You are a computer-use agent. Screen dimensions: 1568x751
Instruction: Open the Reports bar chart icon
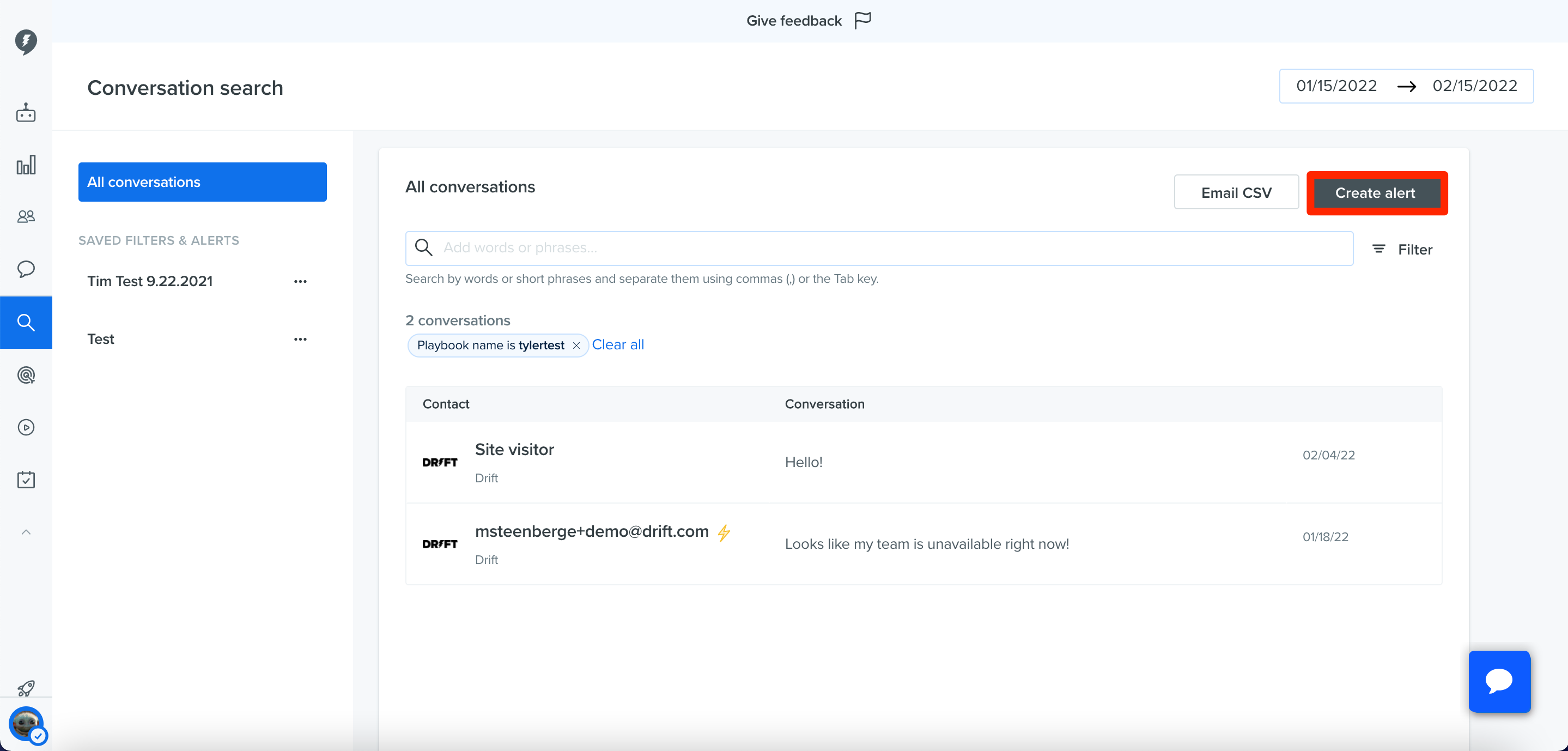pos(26,165)
